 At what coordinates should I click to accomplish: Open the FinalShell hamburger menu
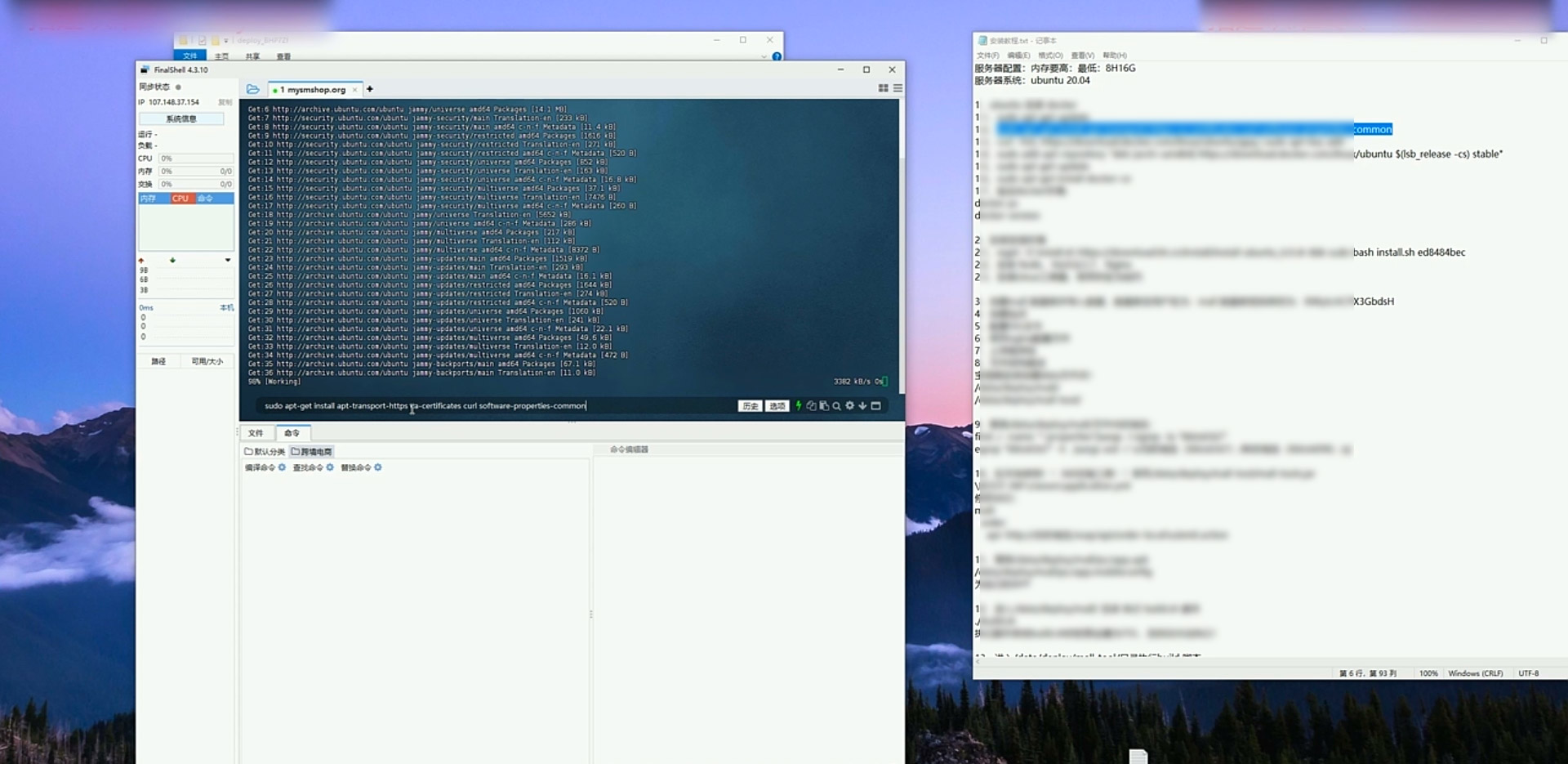tap(898, 88)
